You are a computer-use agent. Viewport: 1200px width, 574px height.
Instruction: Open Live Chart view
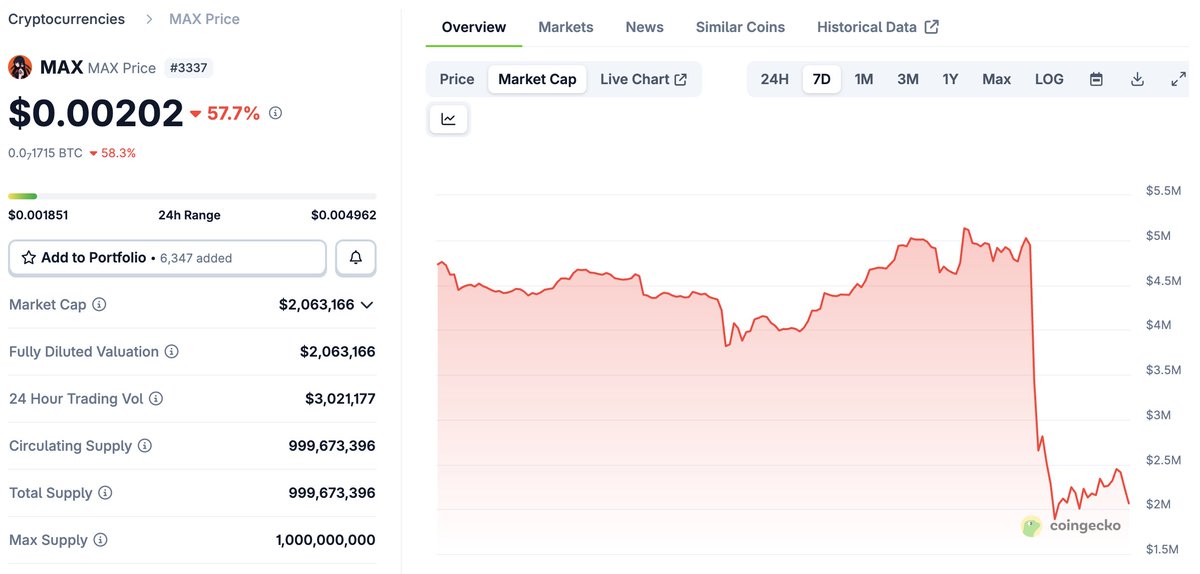pyautogui.click(x=643, y=79)
